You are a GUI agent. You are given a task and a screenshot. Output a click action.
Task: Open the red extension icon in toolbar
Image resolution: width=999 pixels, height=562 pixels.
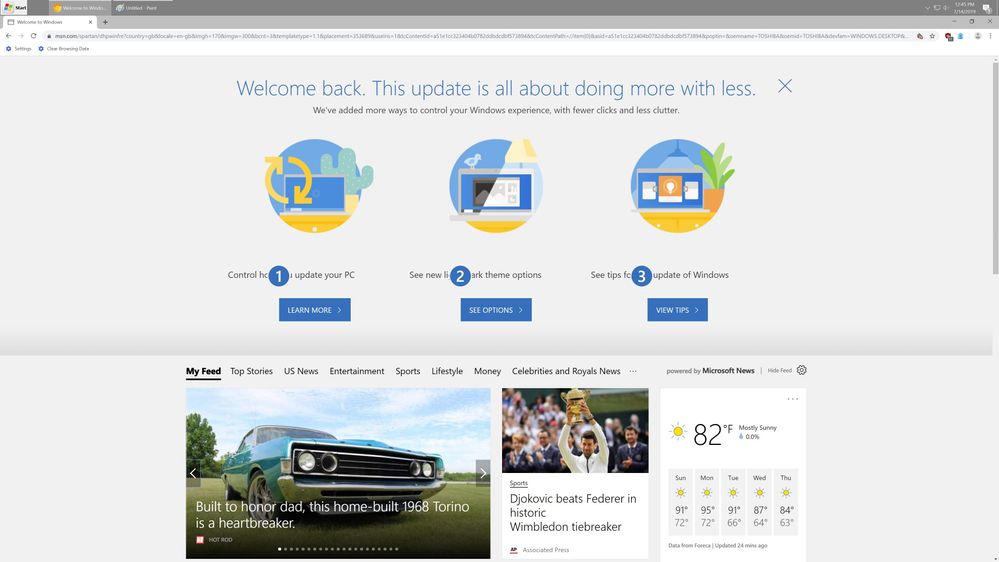(949, 36)
